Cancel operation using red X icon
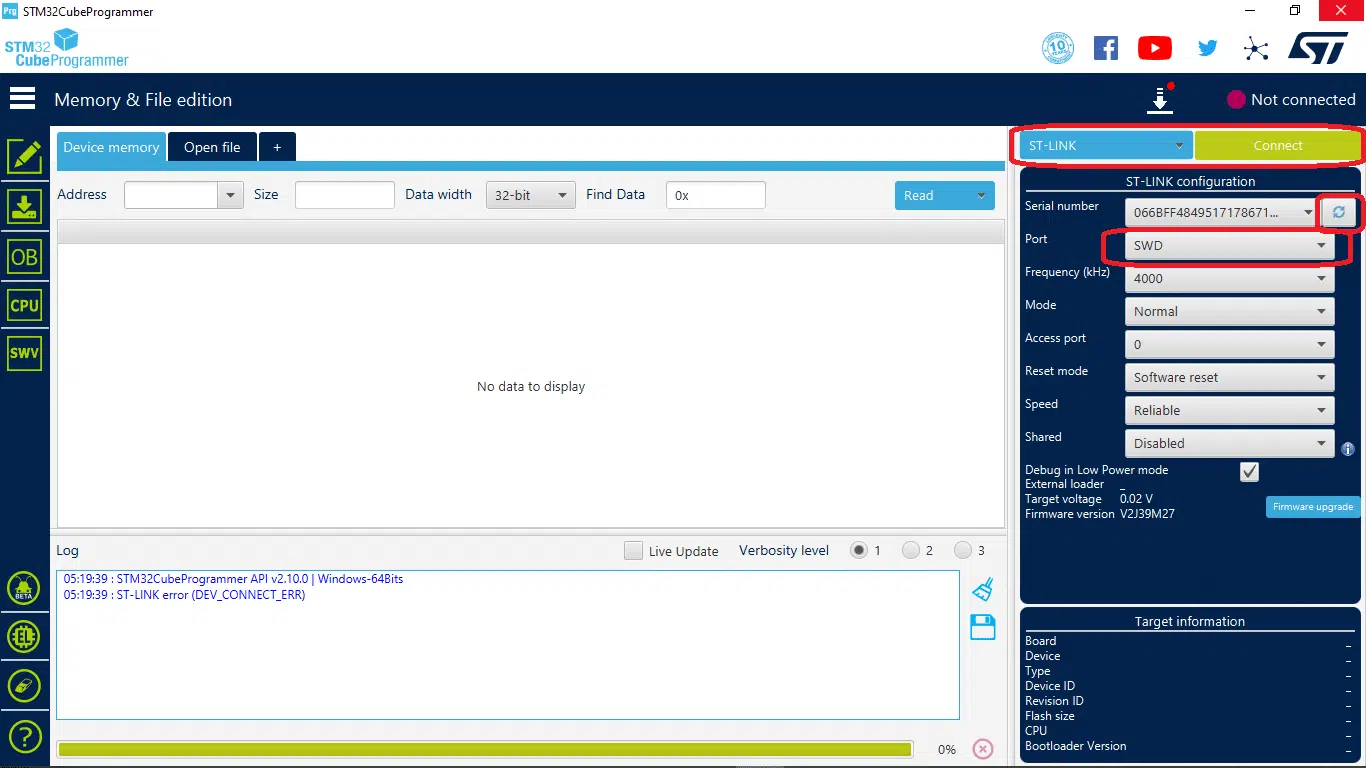The height and width of the screenshot is (768, 1366). click(x=983, y=749)
